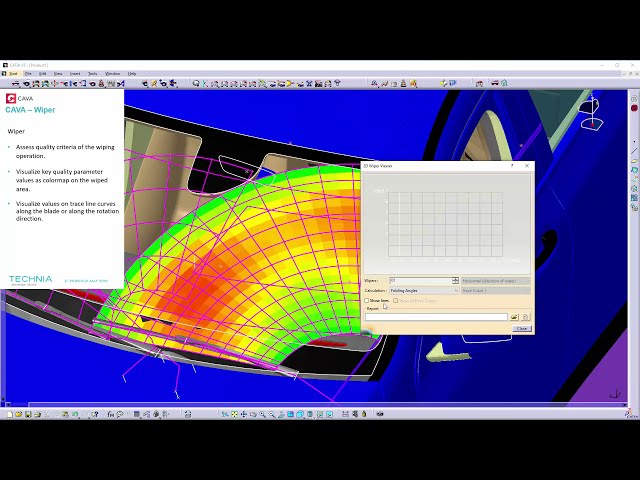This screenshot has width=640, height=480.
Task: Click the Create Multi-View icon
Action: click(291, 414)
